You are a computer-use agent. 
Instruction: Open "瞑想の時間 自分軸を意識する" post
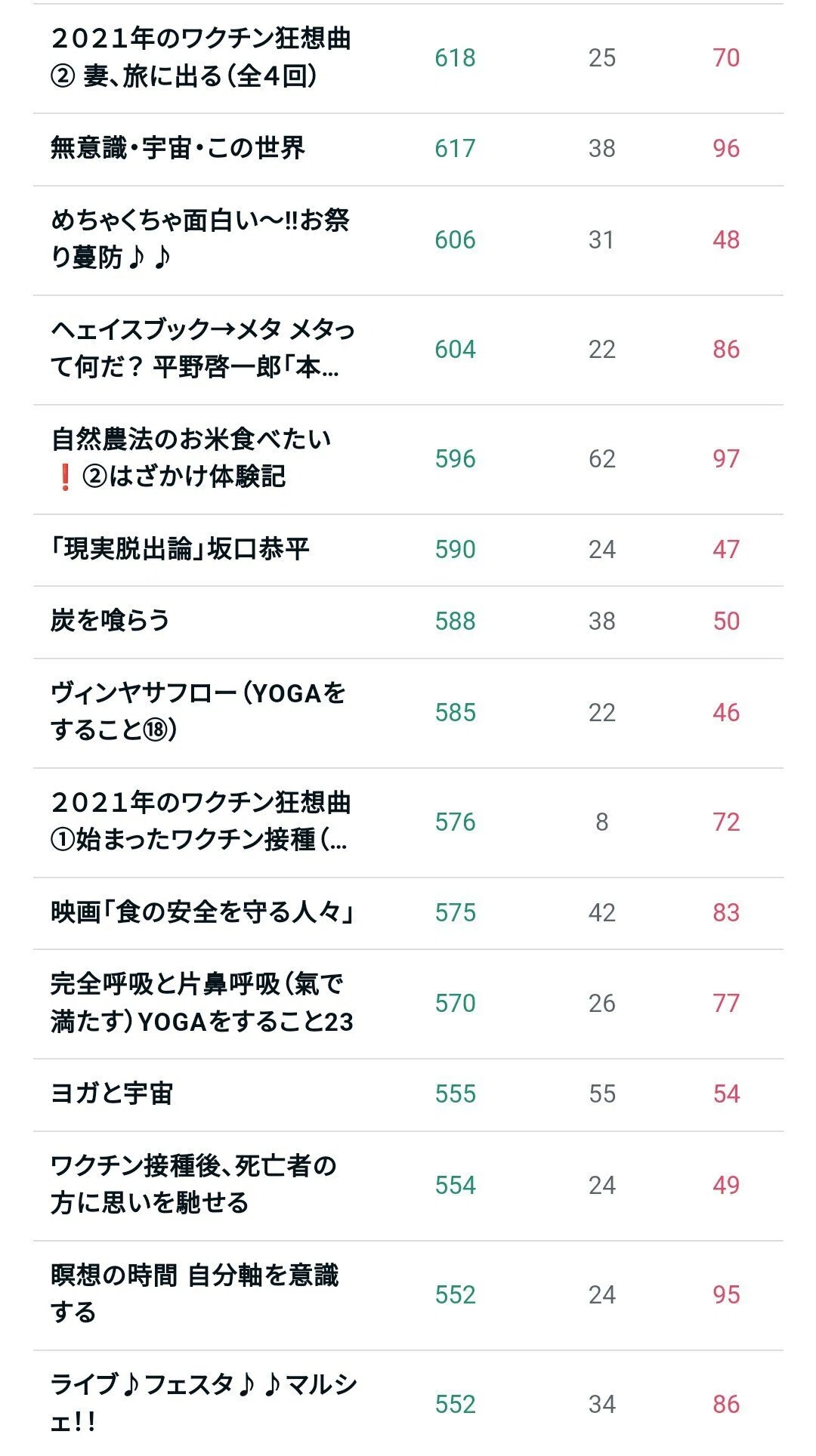pos(195,1294)
